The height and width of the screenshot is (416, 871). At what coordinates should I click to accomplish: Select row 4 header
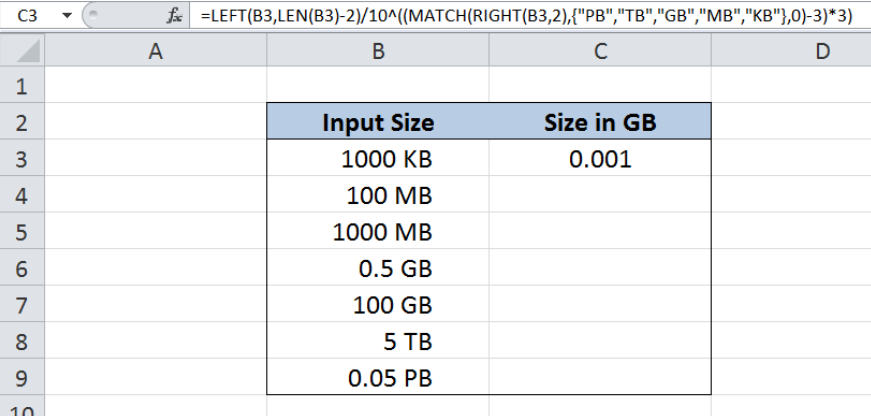point(22,195)
